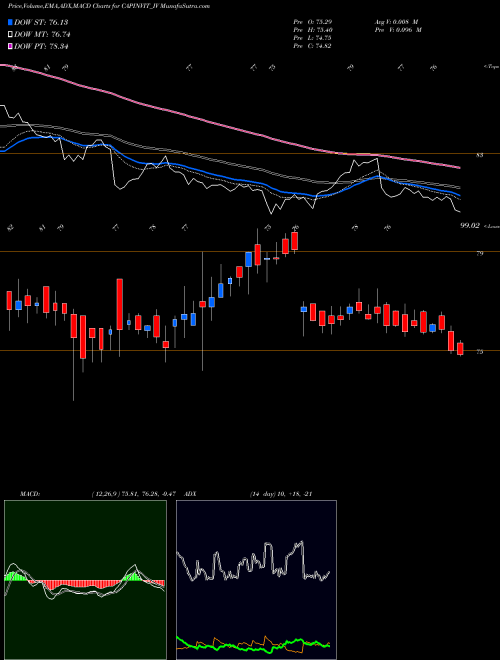The width and height of the screenshot is (500, 660).
Task: Click the Pre L low price value
Action: (312, 38)
